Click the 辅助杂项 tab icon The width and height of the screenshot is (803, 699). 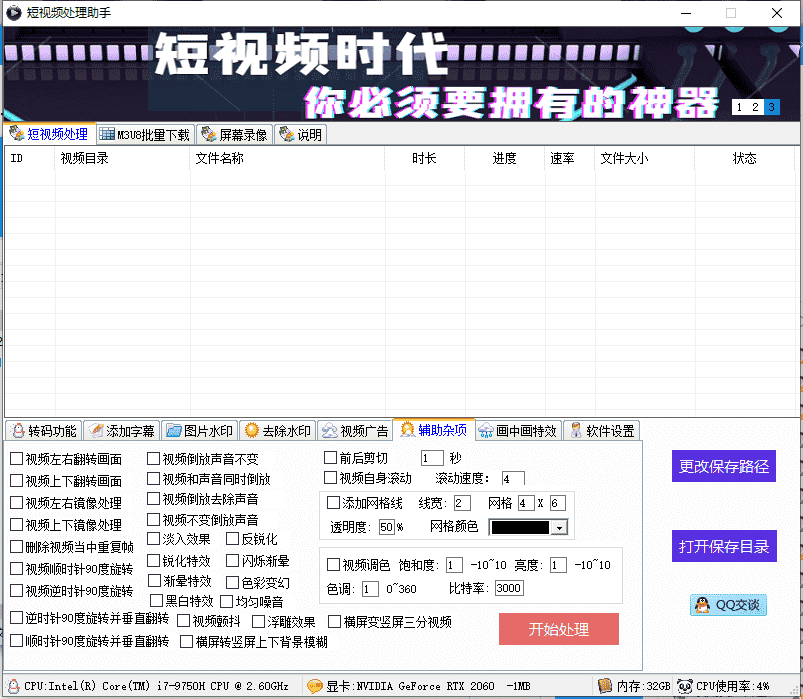(407, 429)
